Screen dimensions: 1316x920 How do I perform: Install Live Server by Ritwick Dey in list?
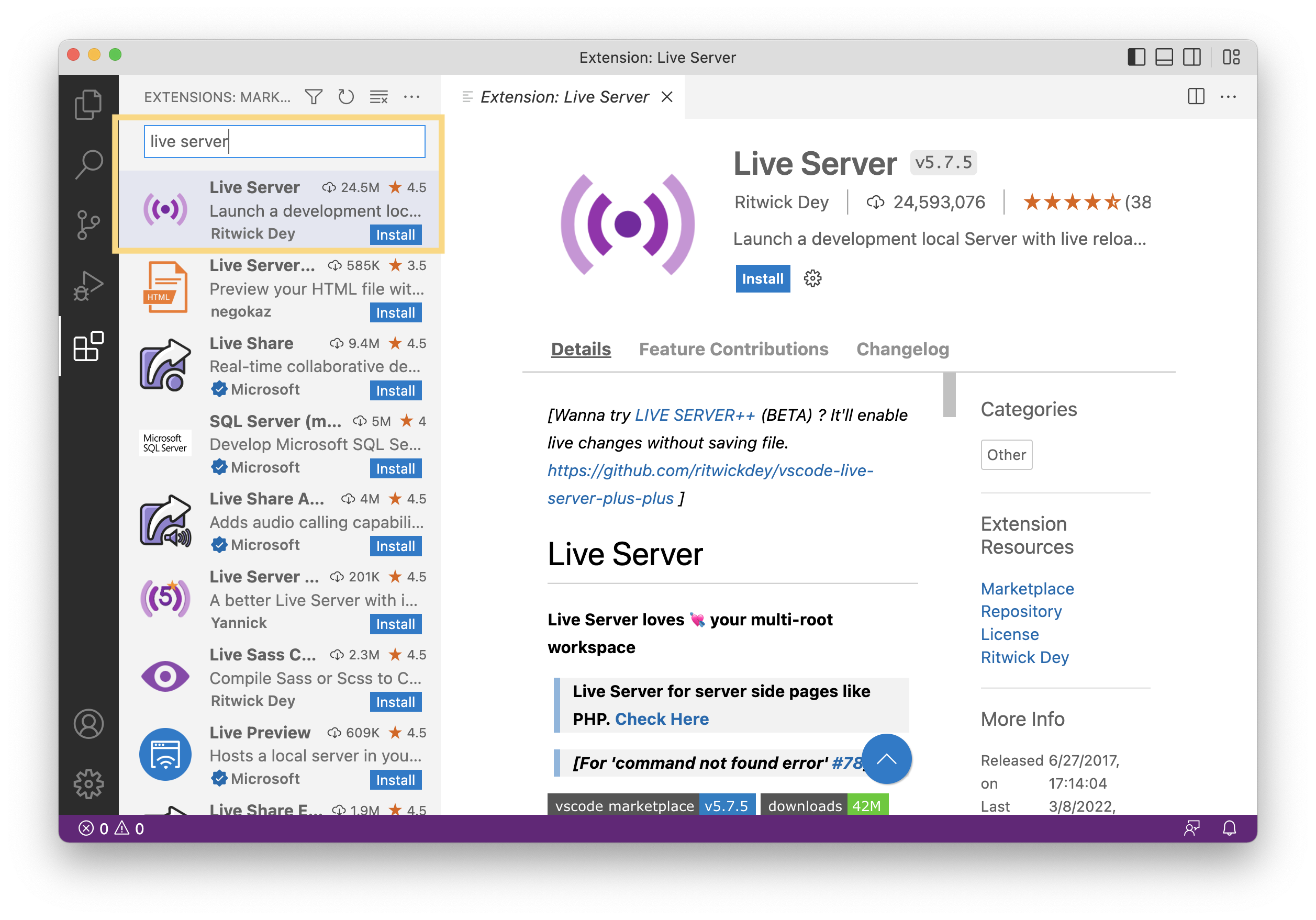[x=396, y=235]
